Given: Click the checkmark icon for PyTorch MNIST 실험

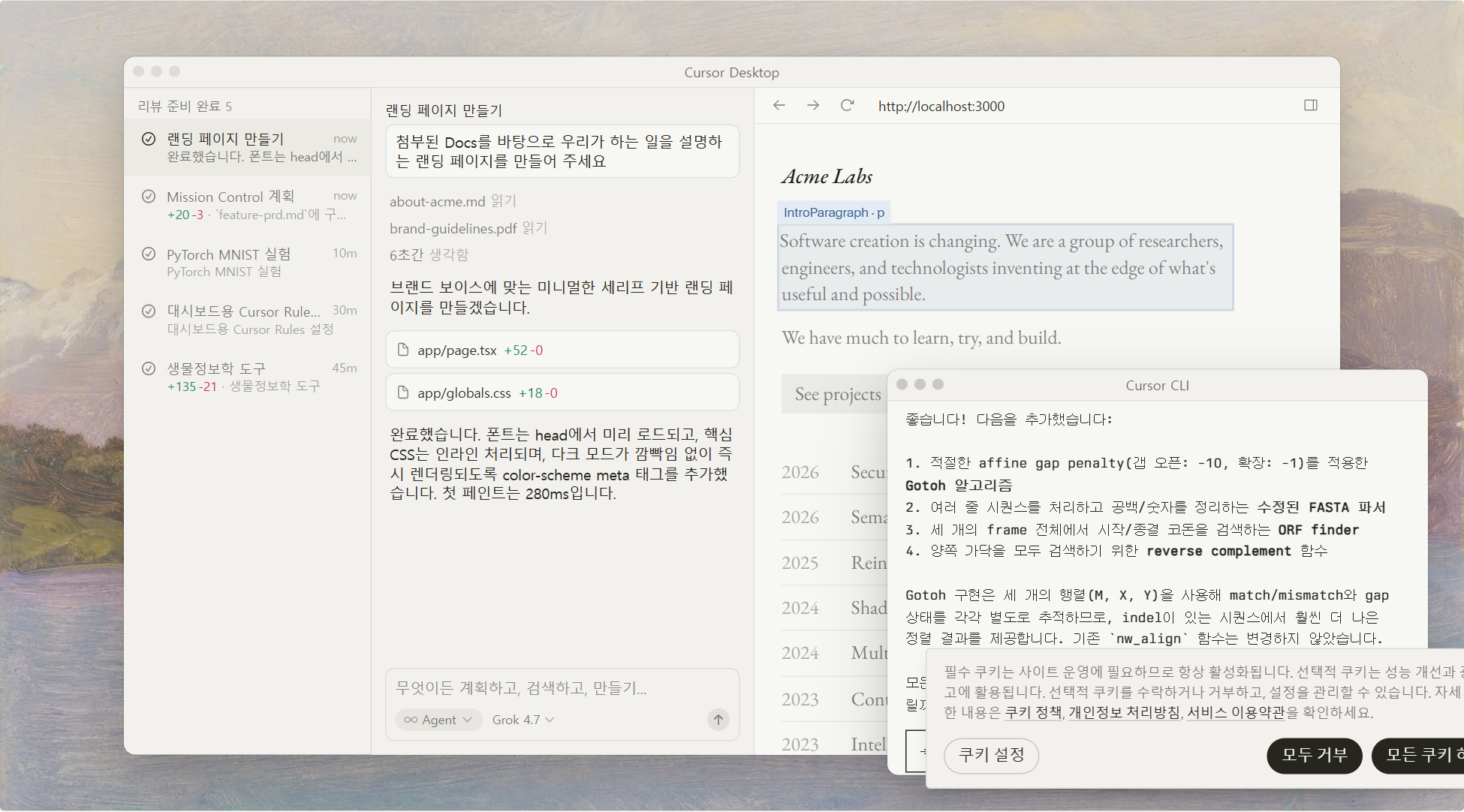Looking at the screenshot, I should point(149,254).
